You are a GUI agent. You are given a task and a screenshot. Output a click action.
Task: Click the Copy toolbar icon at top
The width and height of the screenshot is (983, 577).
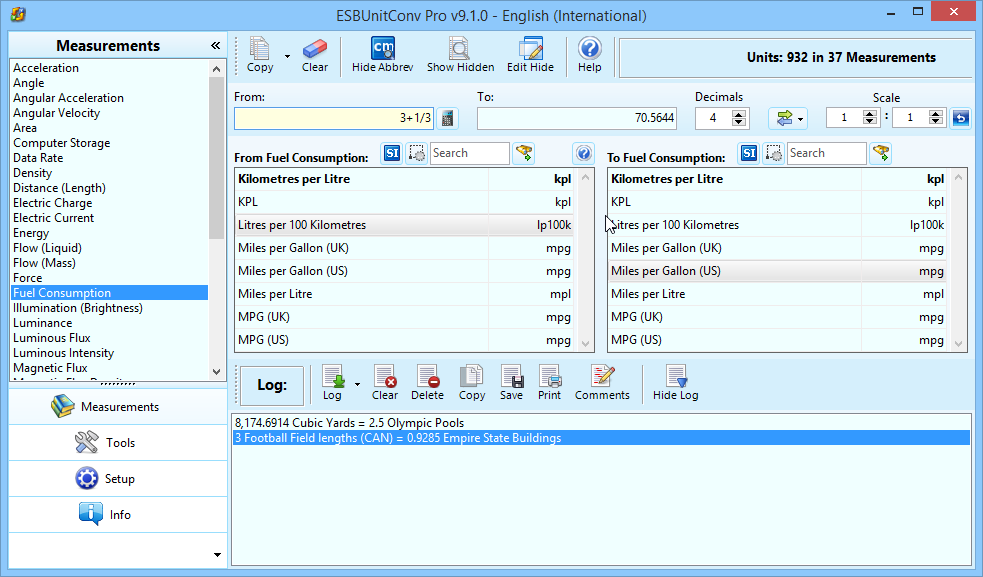click(x=260, y=55)
